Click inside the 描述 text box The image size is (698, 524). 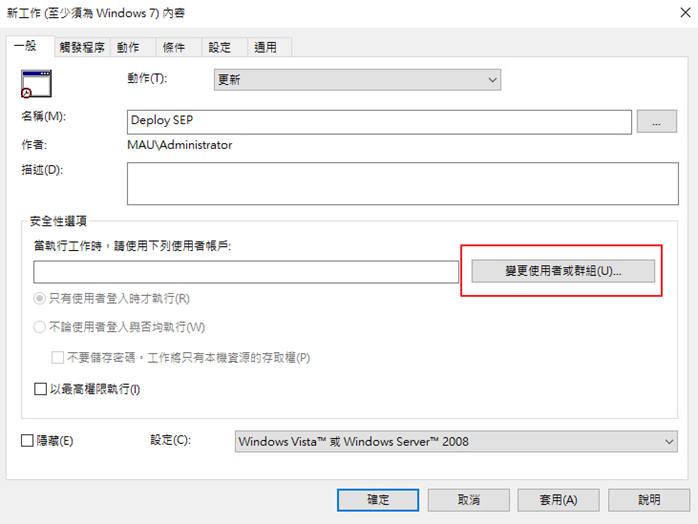402,183
